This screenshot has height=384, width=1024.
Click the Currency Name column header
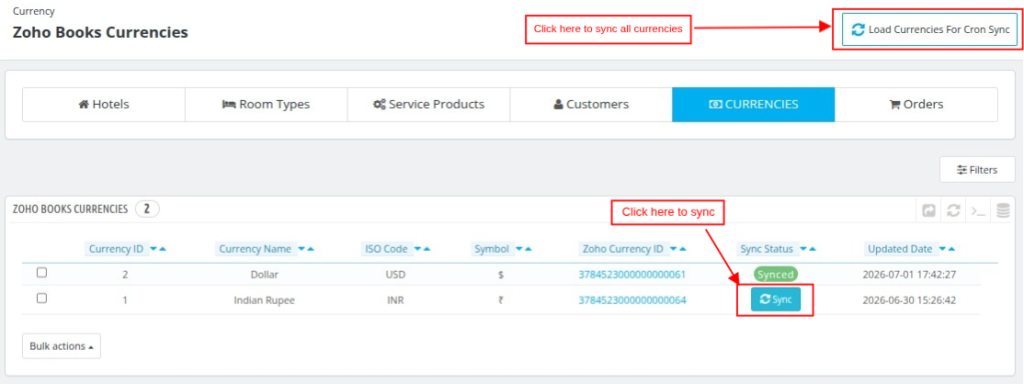[x=255, y=249]
